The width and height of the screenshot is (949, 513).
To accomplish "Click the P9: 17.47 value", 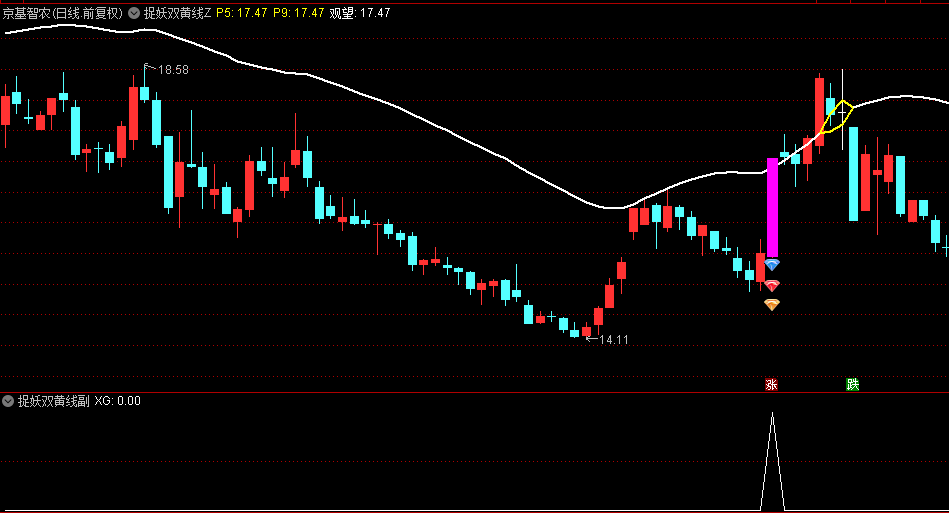I will coord(298,13).
